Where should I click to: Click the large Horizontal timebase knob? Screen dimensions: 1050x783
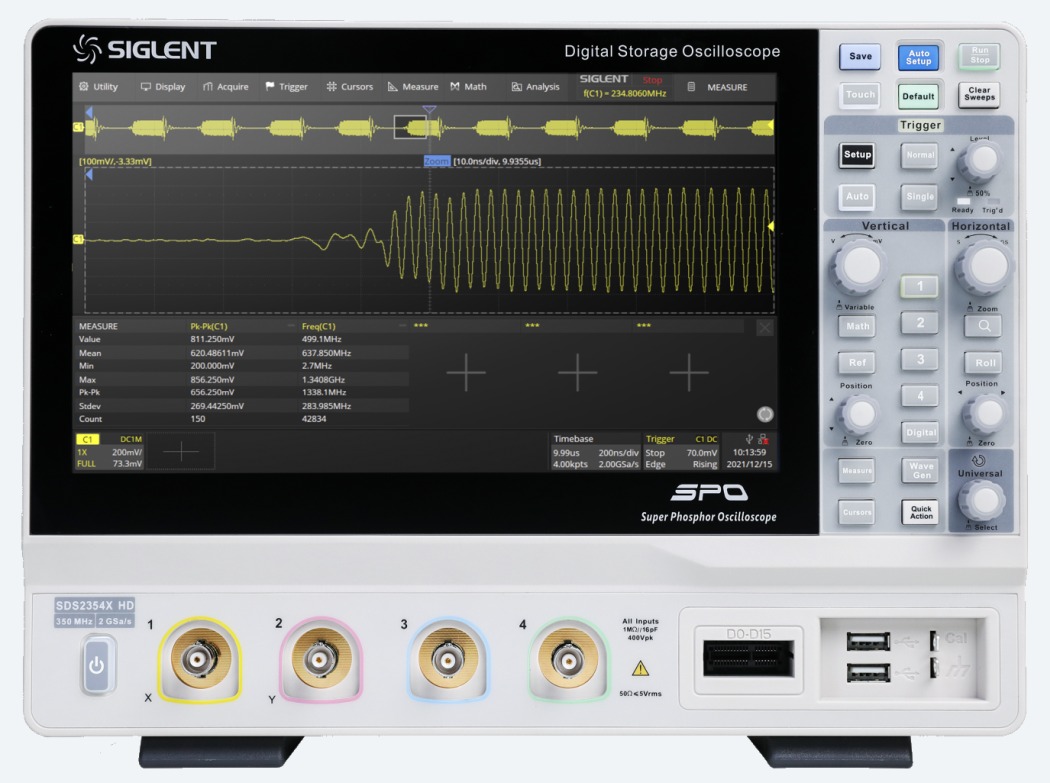pos(984,266)
